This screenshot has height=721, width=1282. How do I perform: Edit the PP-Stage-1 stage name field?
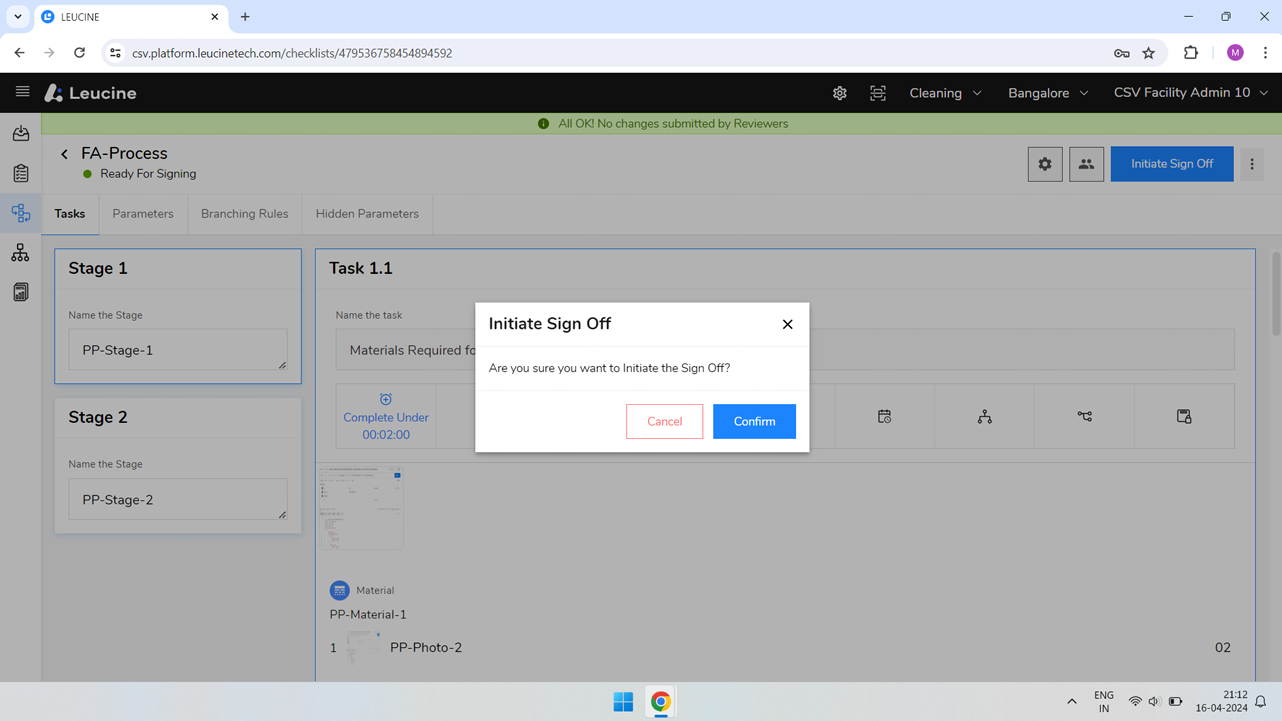(x=178, y=350)
